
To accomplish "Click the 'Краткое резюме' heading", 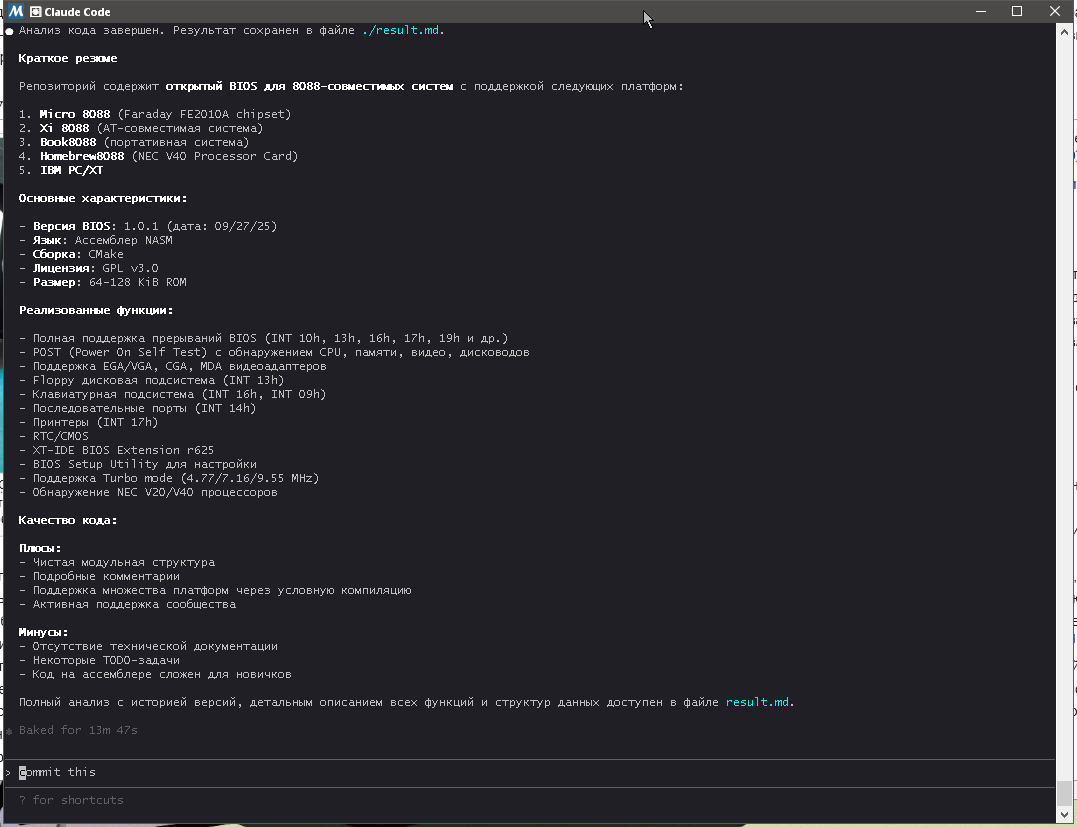I will click(x=67, y=59).
